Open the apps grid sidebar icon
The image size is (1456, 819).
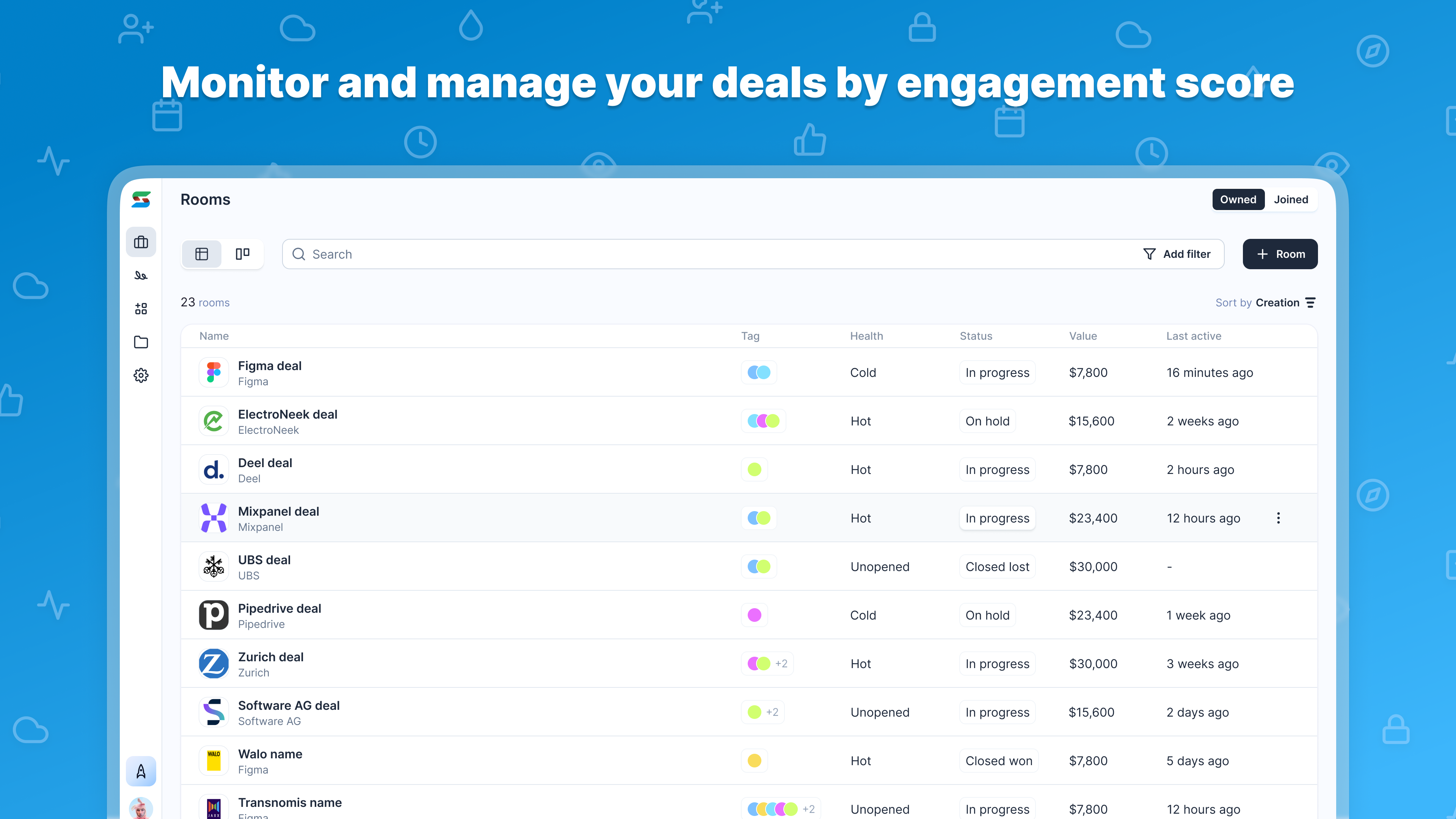(141, 309)
